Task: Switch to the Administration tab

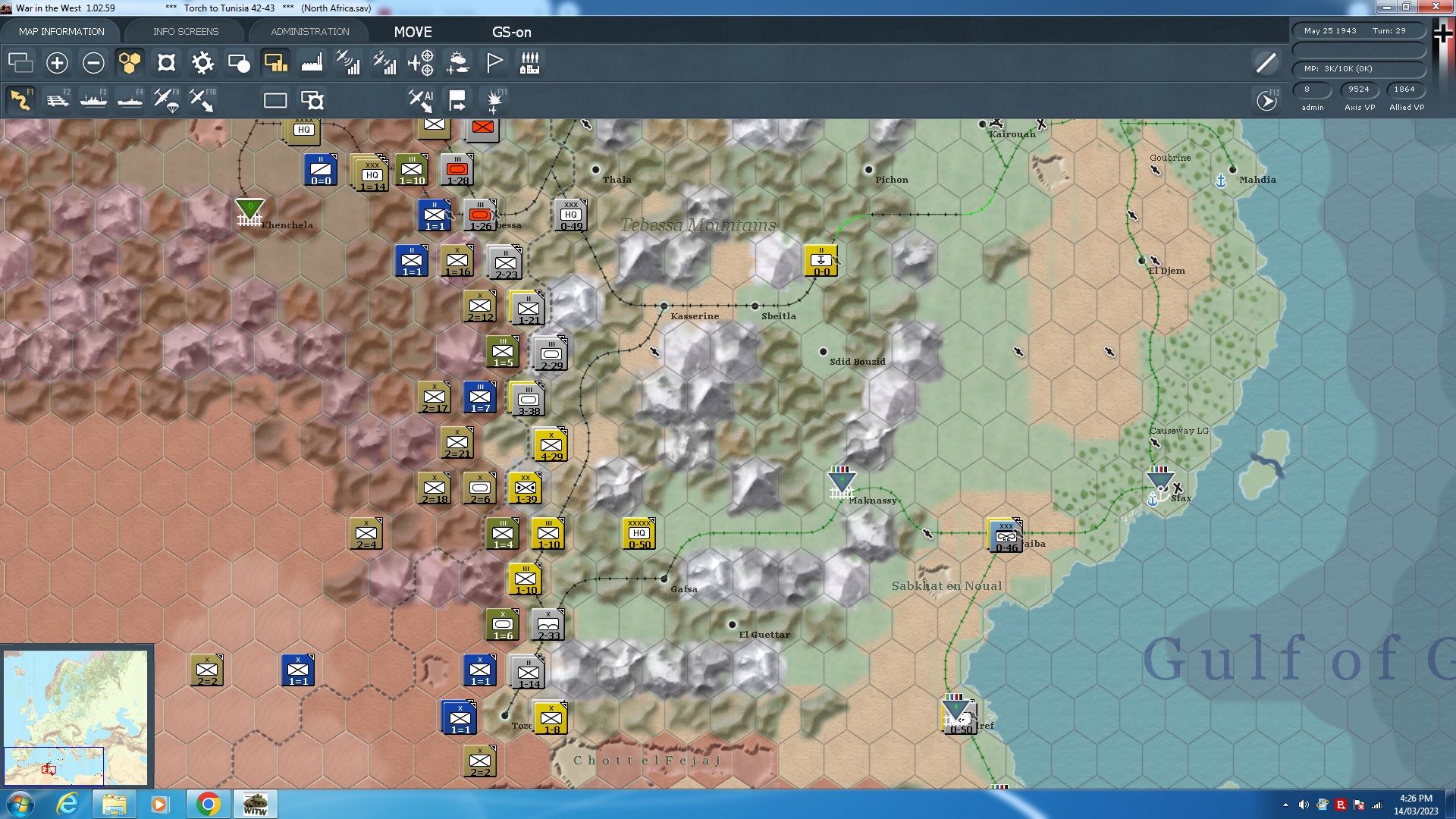Action: (x=309, y=32)
